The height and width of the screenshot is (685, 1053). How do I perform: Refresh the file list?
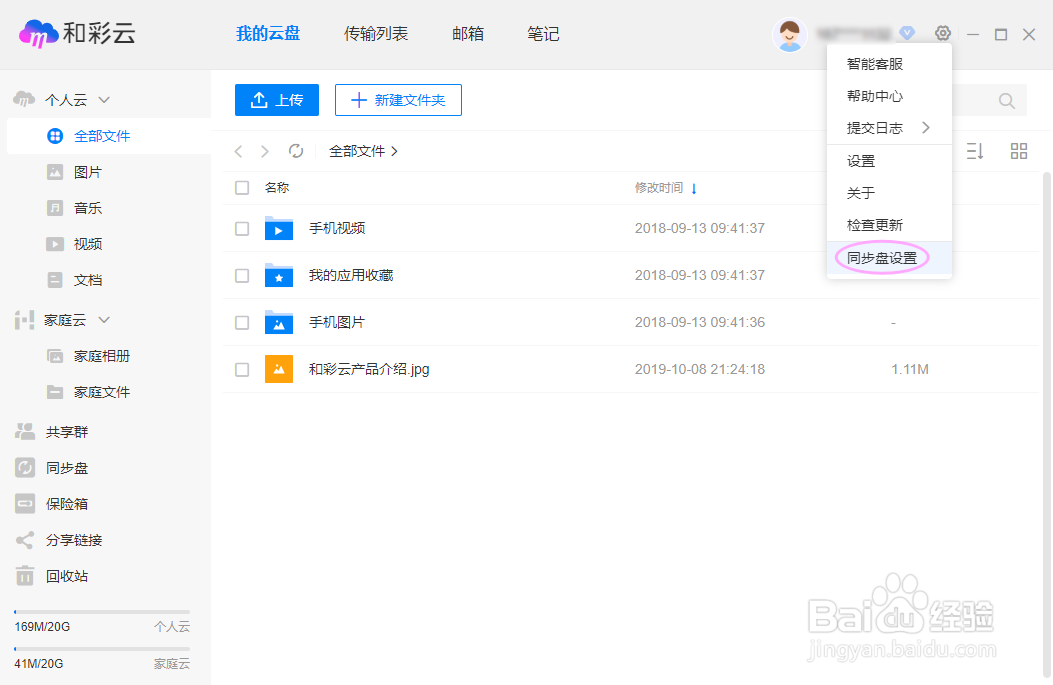coord(294,150)
